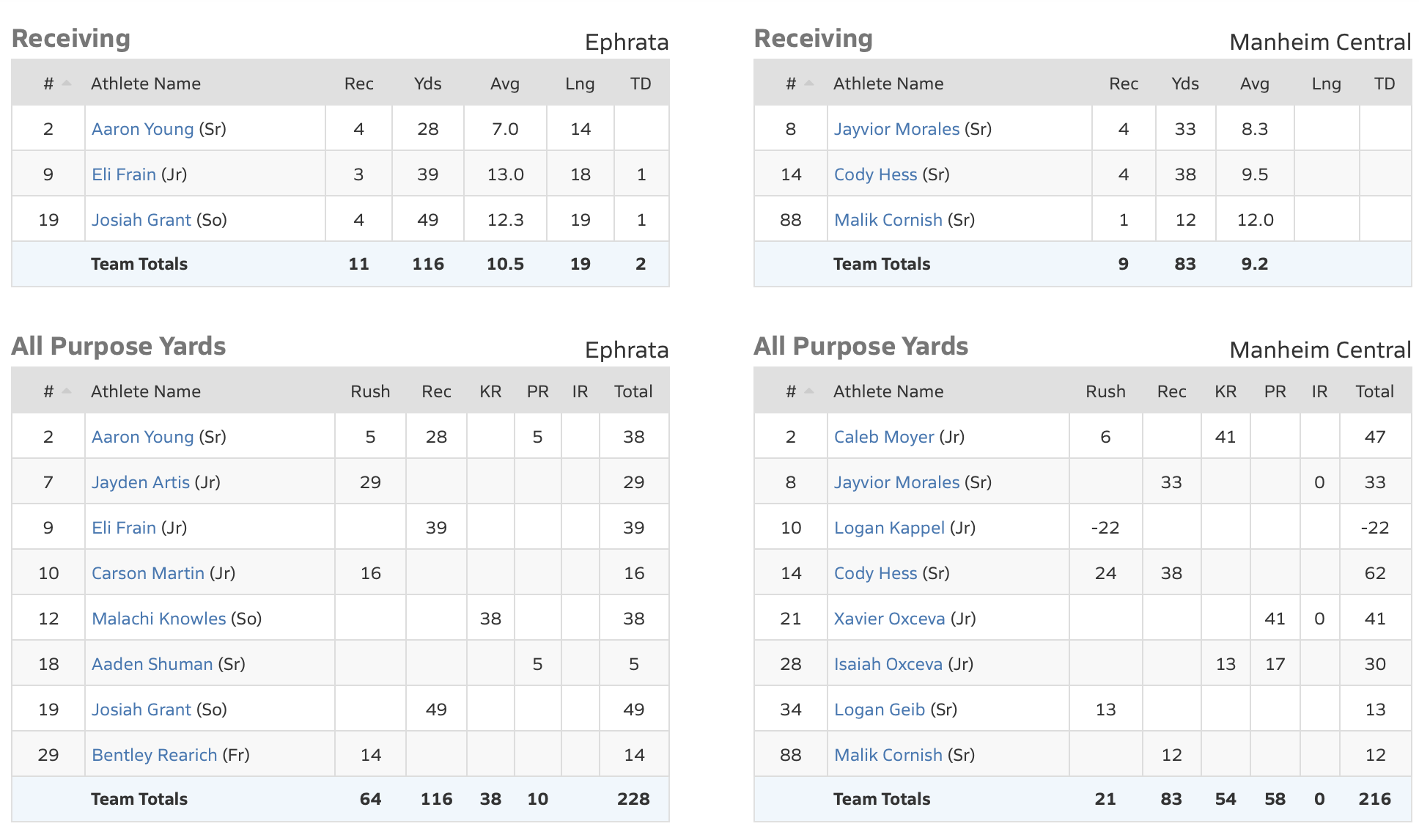
Task: Open Malik Cornish link in Manheim Receiving
Action: coord(888,220)
